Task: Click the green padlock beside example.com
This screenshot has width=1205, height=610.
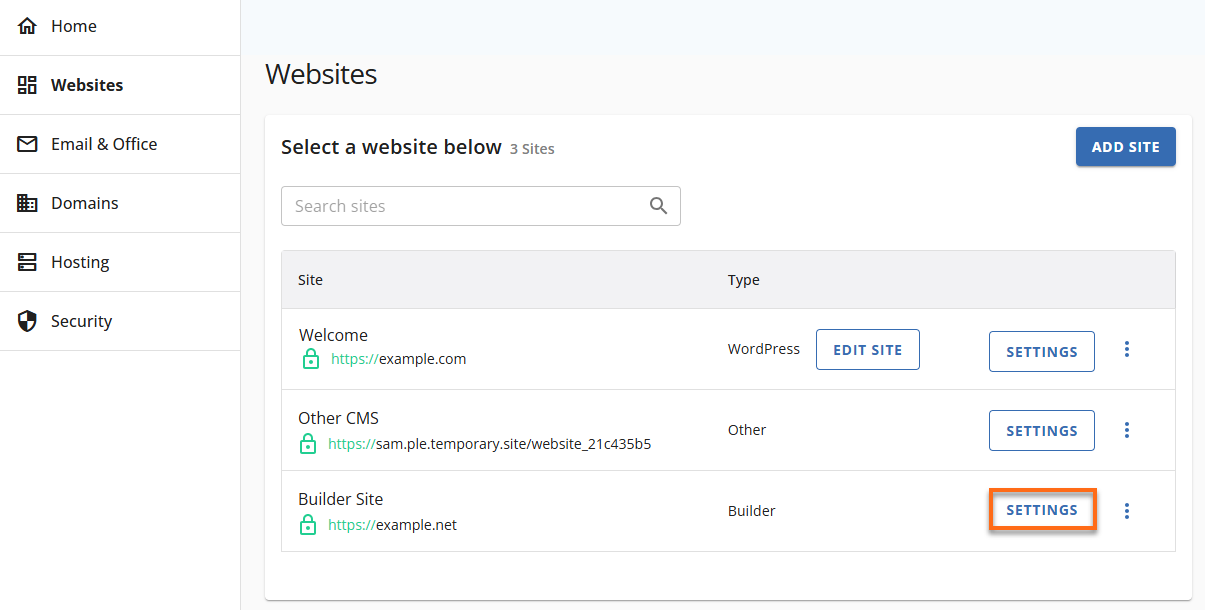Action: [311, 359]
